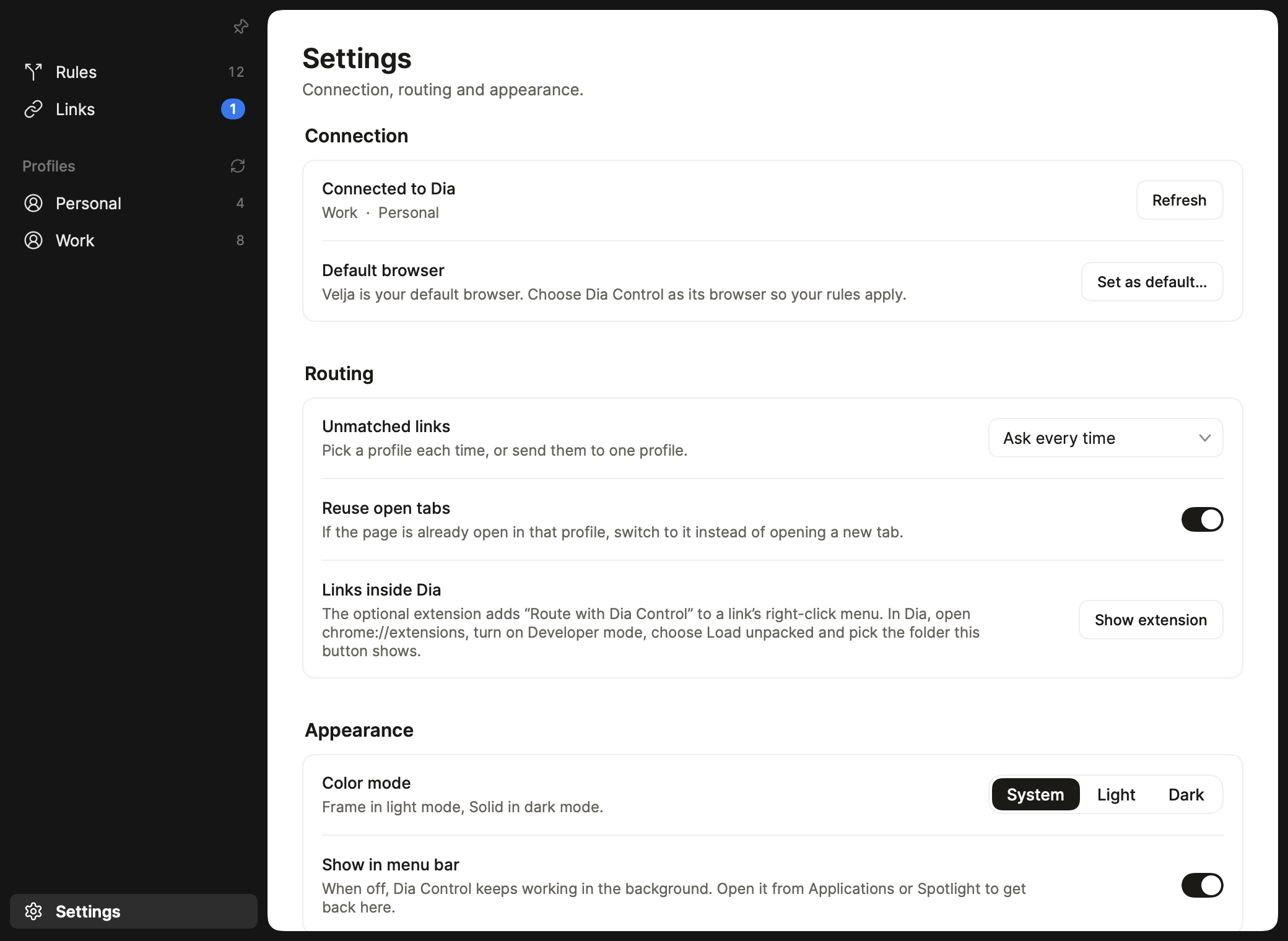Click the Refresh button
The width and height of the screenshot is (1288, 941).
[1179, 200]
